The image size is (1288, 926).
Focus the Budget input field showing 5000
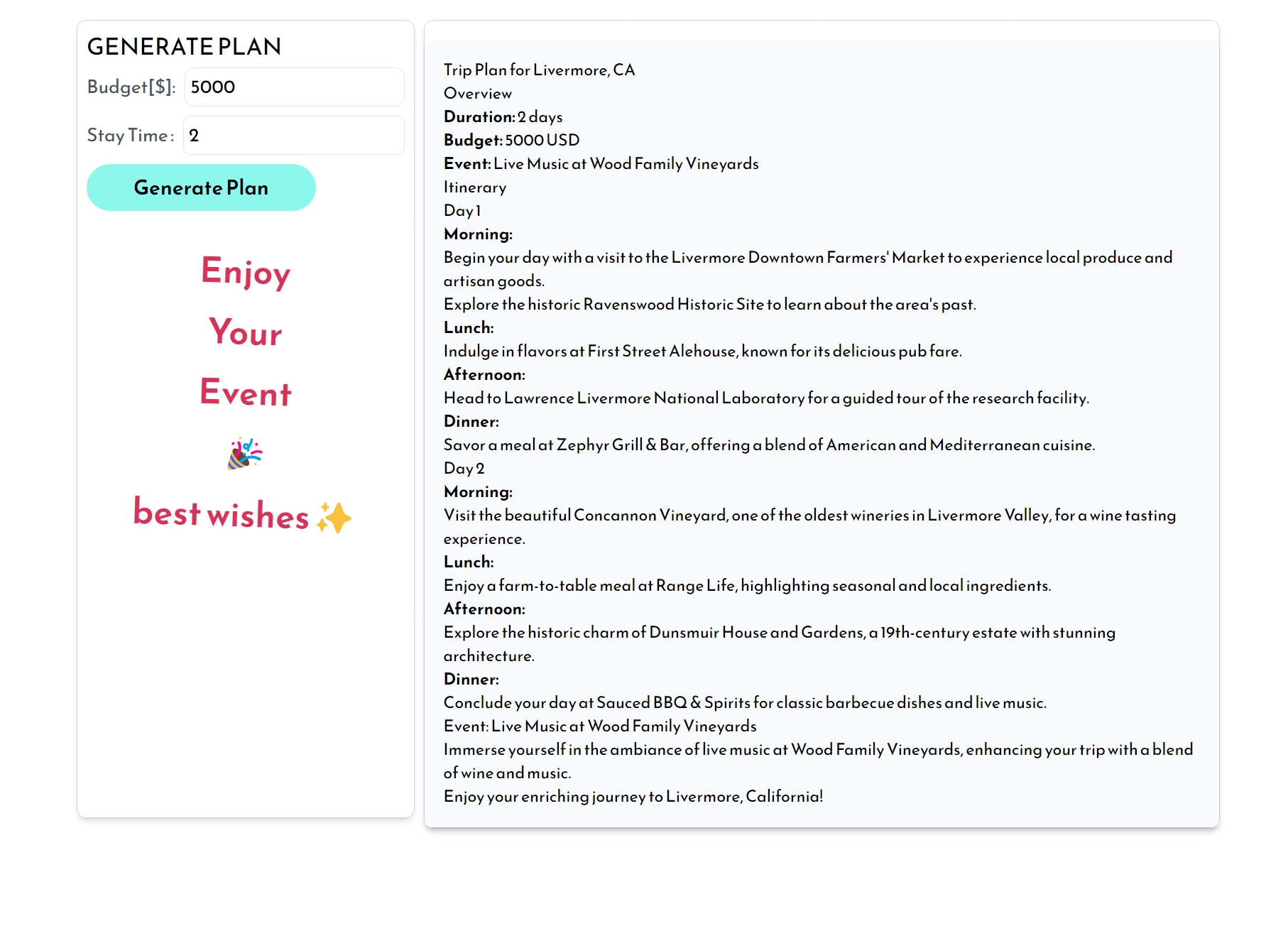(294, 87)
